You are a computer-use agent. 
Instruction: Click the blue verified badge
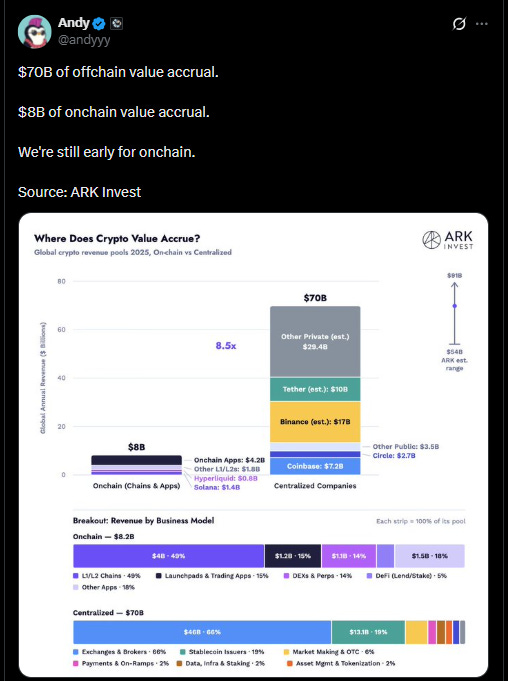[x=99, y=23]
